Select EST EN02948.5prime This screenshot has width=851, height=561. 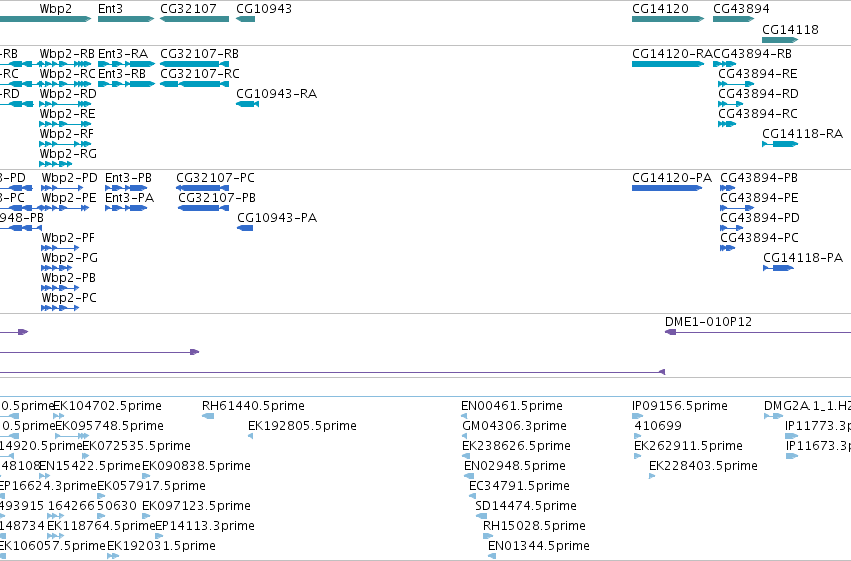(469, 476)
